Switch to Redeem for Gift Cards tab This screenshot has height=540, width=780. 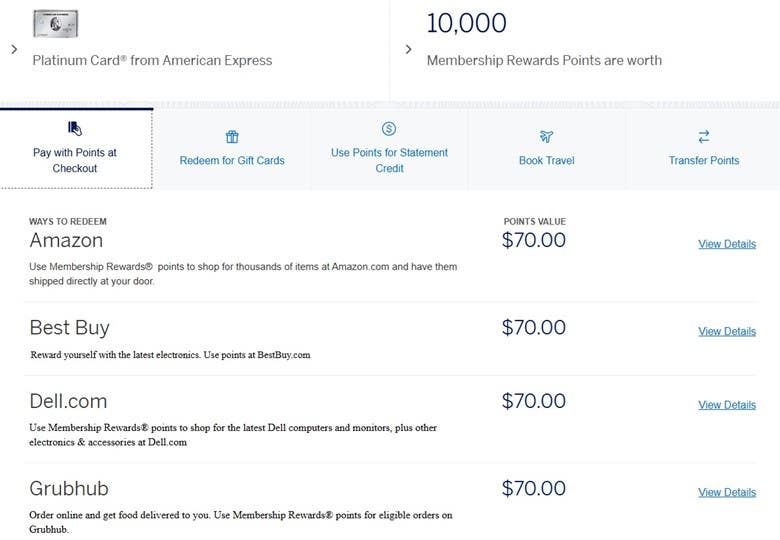[x=232, y=160]
